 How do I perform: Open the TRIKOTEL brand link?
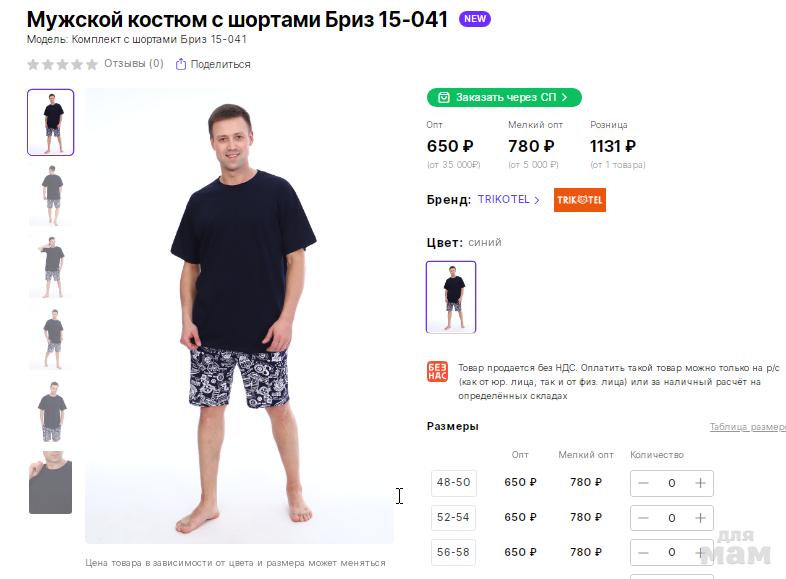point(508,200)
